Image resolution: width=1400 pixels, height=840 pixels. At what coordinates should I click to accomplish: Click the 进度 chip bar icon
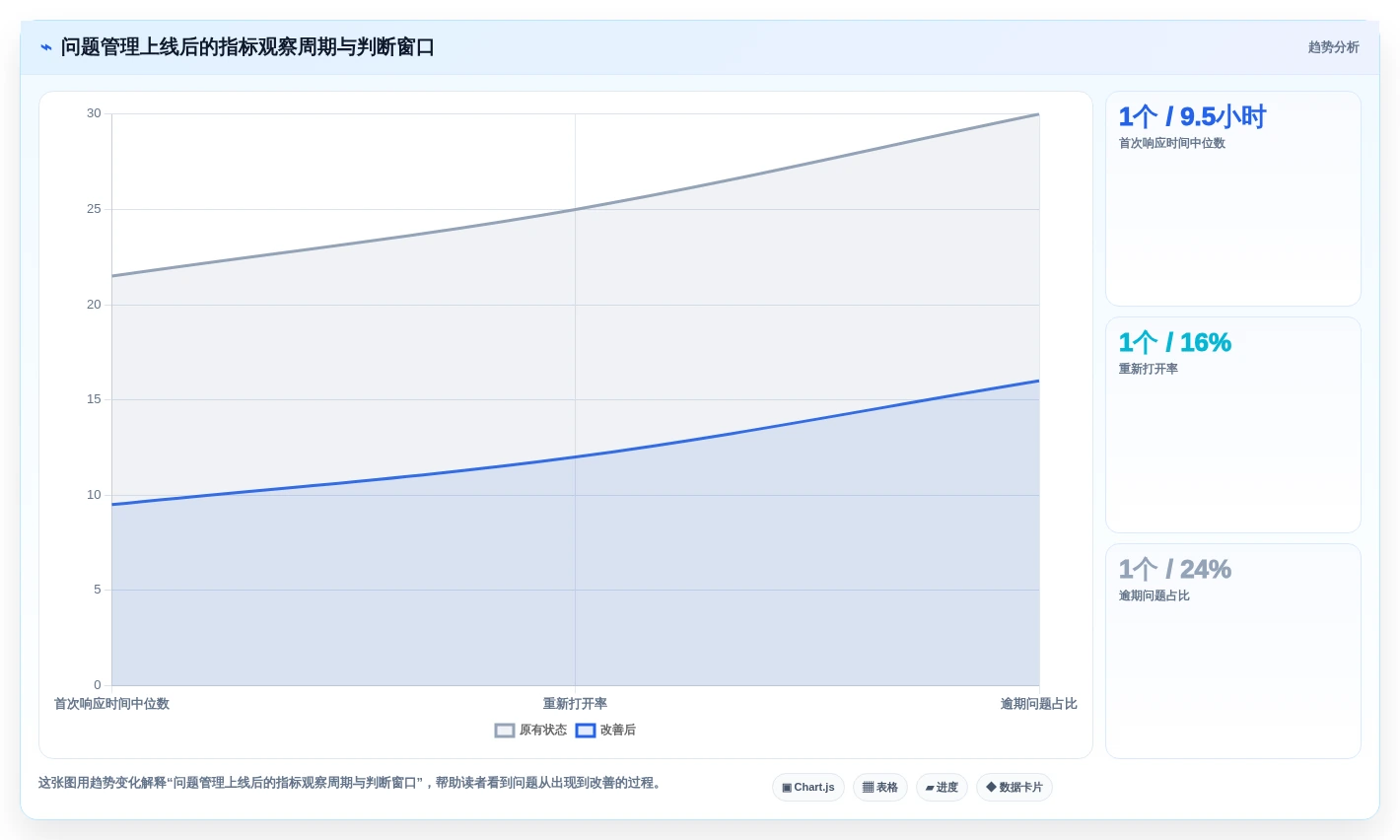click(x=930, y=788)
